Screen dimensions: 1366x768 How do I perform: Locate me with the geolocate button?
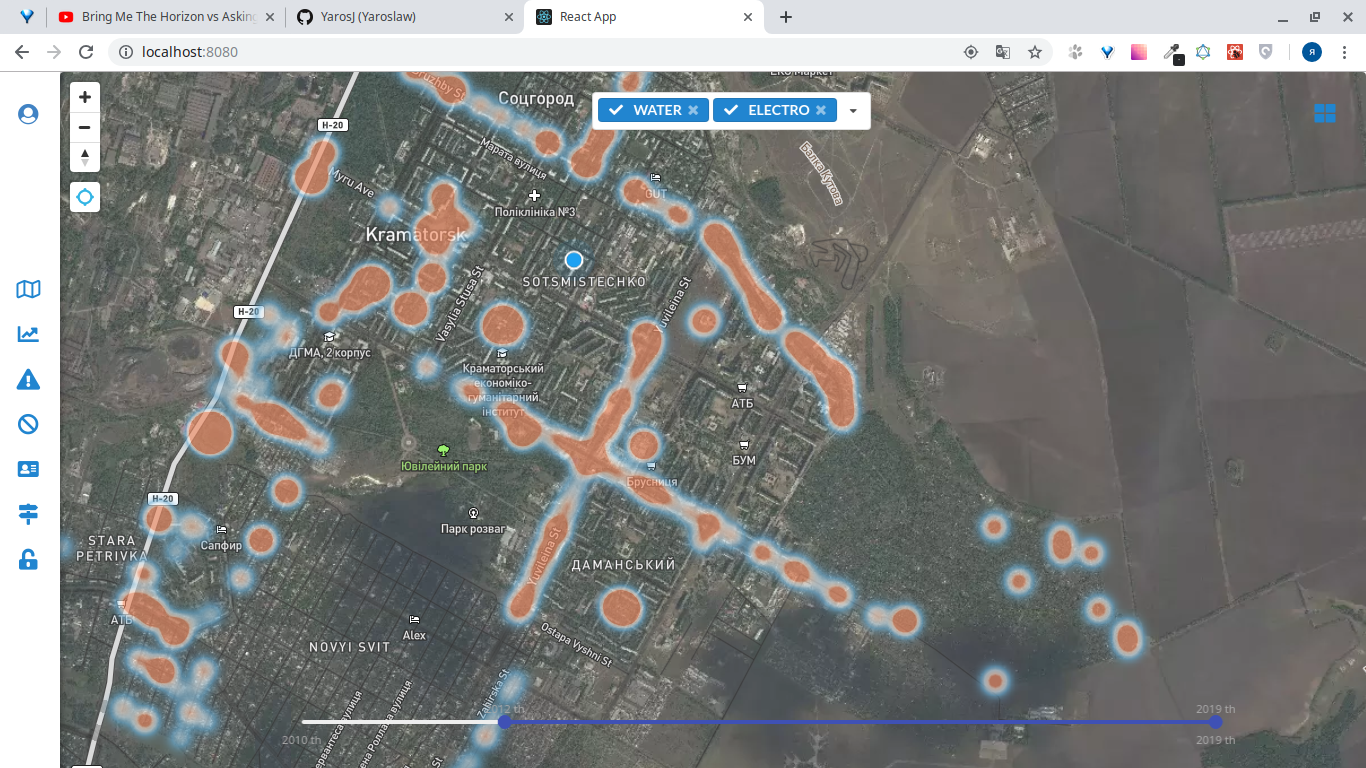pos(85,197)
